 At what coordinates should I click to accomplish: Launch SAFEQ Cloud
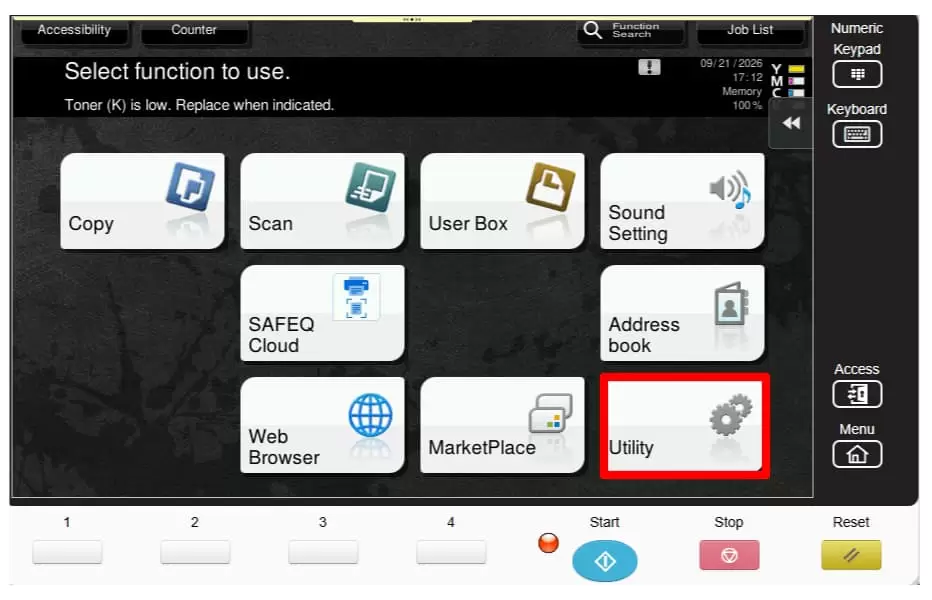[x=322, y=313]
